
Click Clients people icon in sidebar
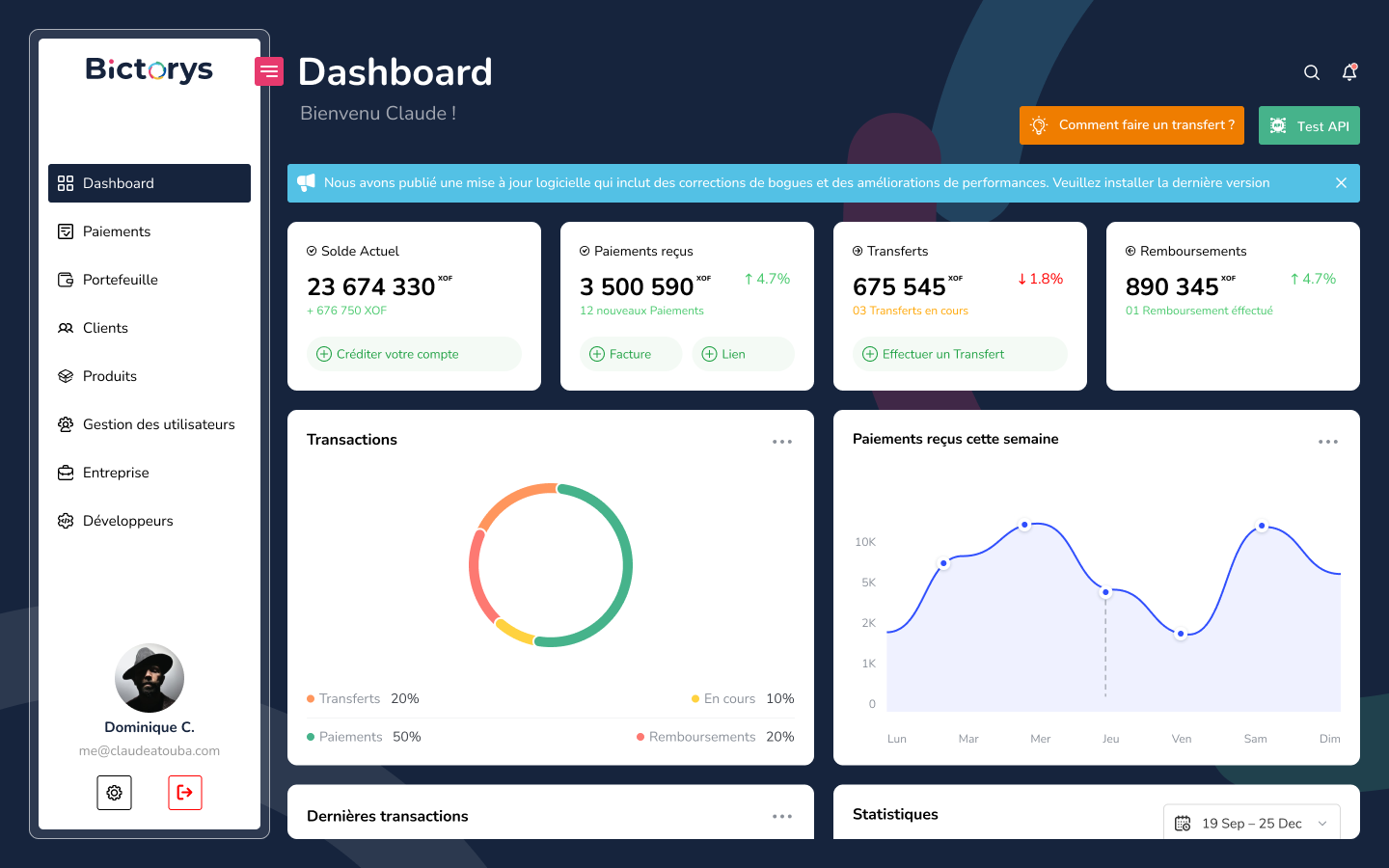point(66,328)
